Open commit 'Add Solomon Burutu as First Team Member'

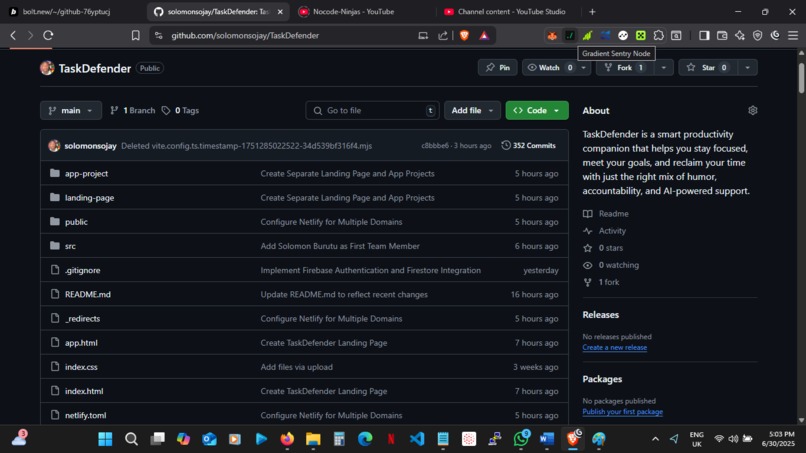(x=340, y=246)
